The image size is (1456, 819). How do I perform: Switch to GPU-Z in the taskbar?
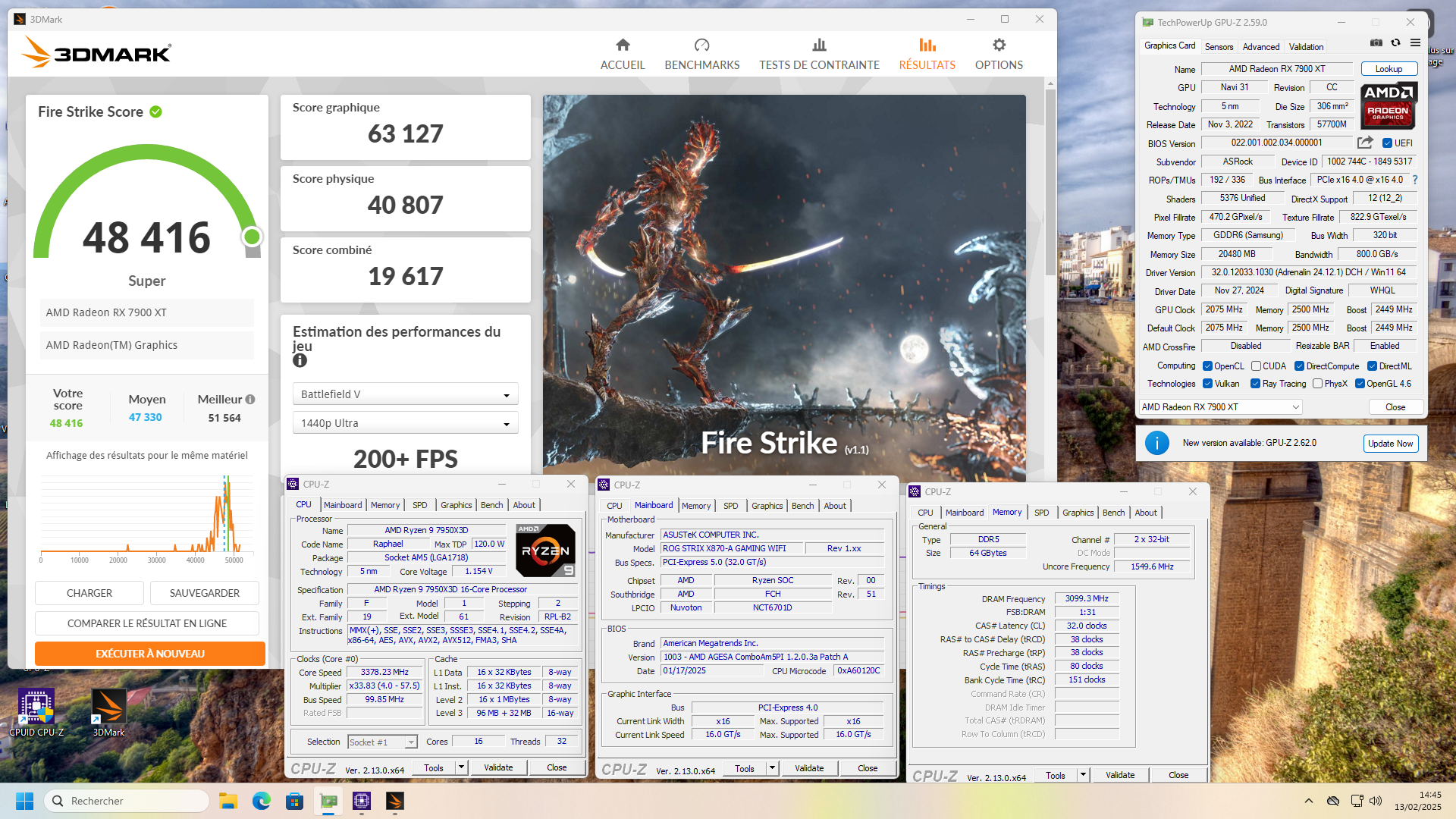point(328,801)
